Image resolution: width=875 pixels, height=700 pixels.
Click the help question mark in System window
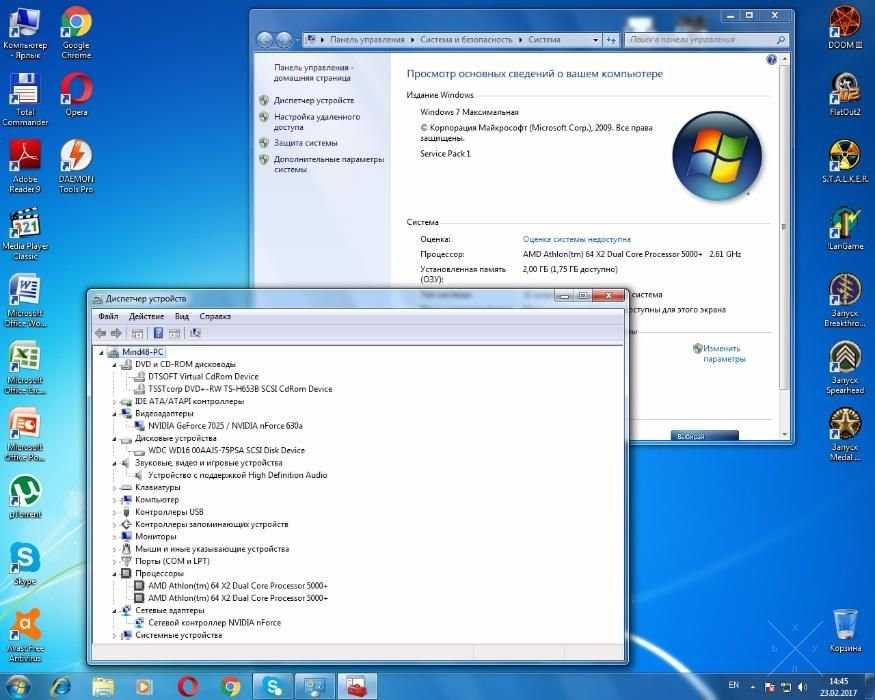coord(771,59)
